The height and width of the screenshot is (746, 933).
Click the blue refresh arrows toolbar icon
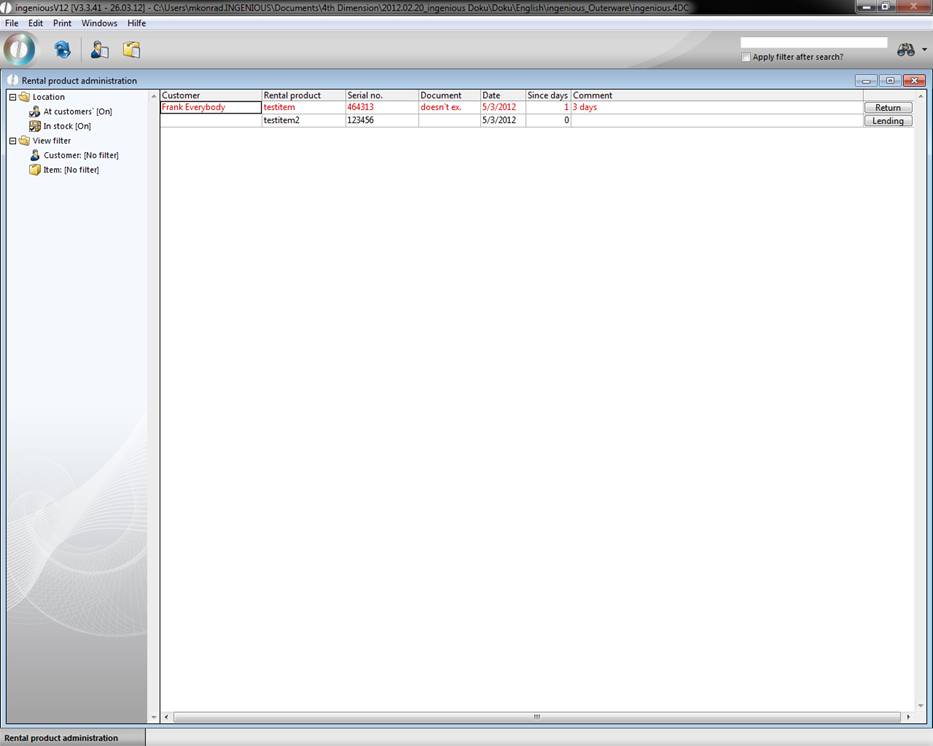coord(62,50)
